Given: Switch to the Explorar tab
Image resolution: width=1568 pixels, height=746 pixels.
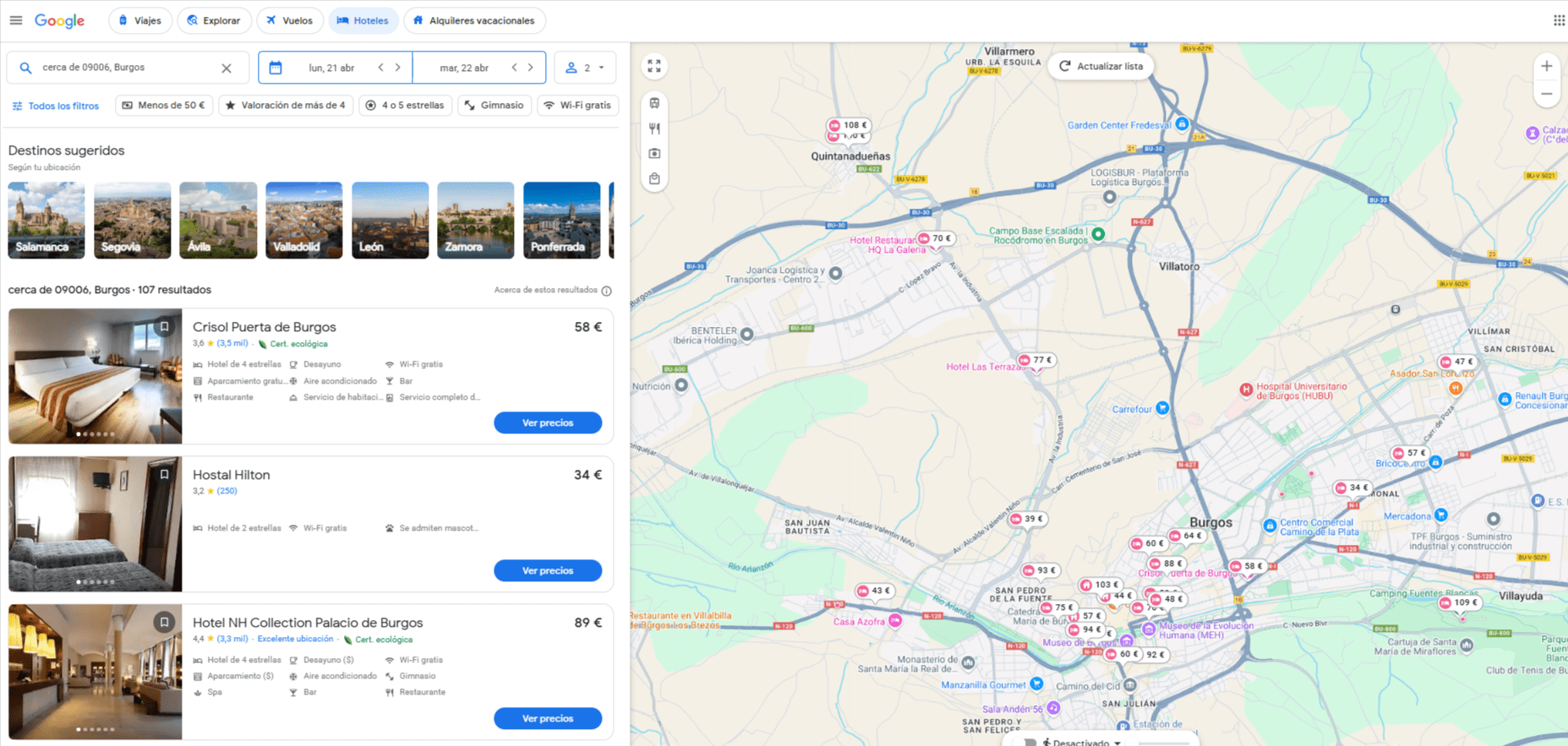Looking at the screenshot, I should (x=214, y=20).
